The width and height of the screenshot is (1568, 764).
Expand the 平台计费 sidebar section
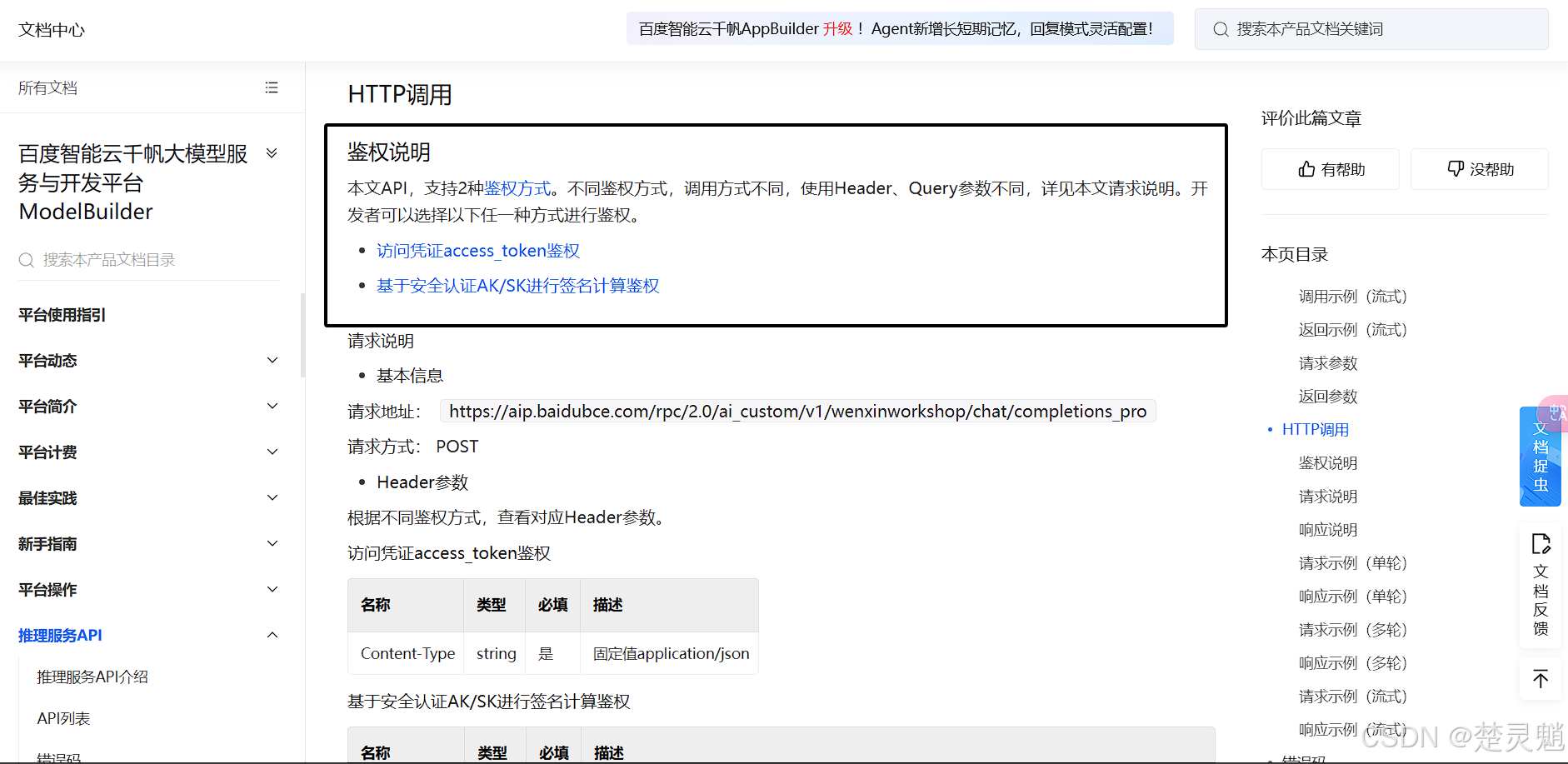(272, 452)
